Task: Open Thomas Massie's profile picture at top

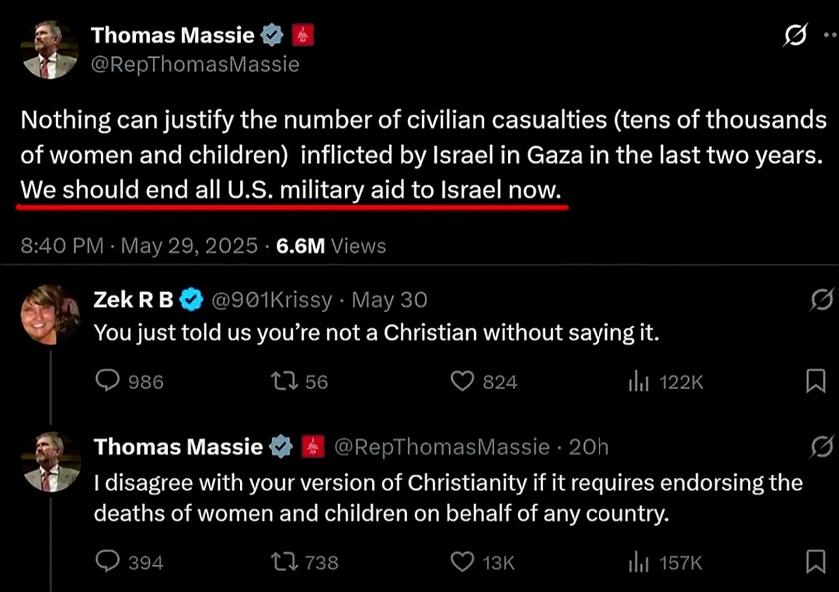Action: (49, 50)
